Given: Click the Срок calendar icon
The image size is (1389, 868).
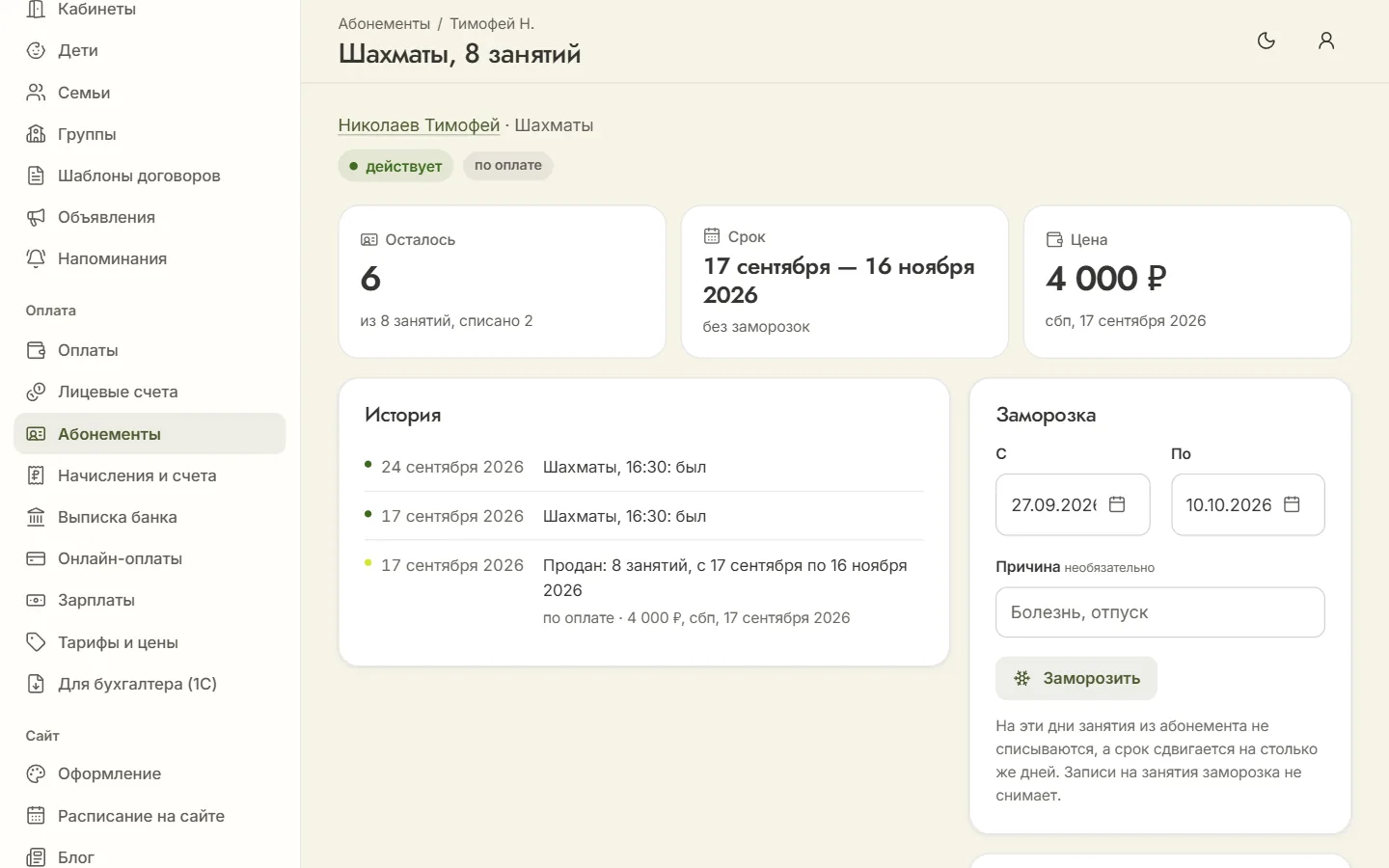Looking at the screenshot, I should pyautogui.click(x=712, y=235).
